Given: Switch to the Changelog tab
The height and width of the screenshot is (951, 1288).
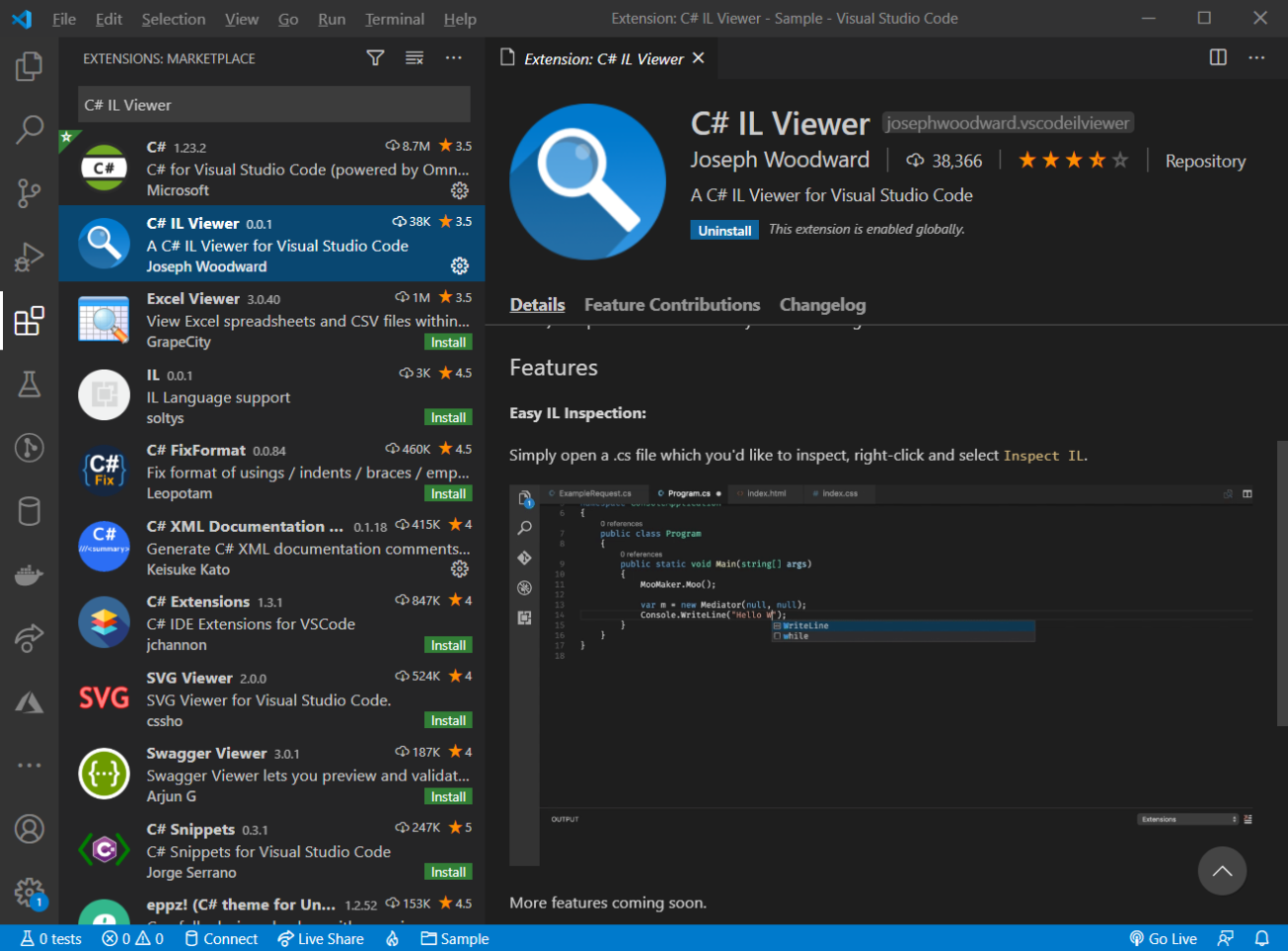Looking at the screenshot, I should pyautogui.click(x=822, y=305).
